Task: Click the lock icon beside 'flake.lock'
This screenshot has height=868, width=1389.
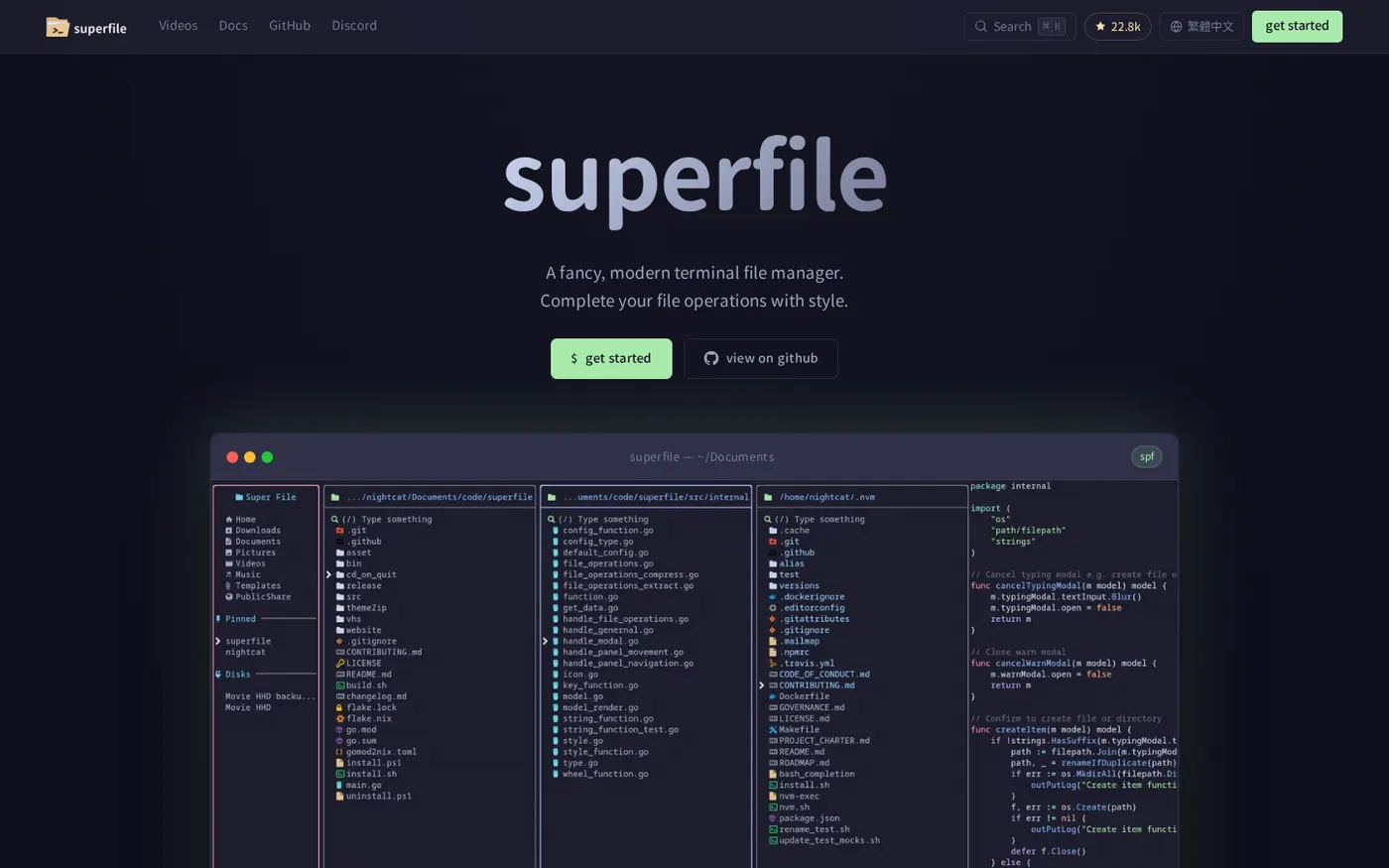Action: 340,707
